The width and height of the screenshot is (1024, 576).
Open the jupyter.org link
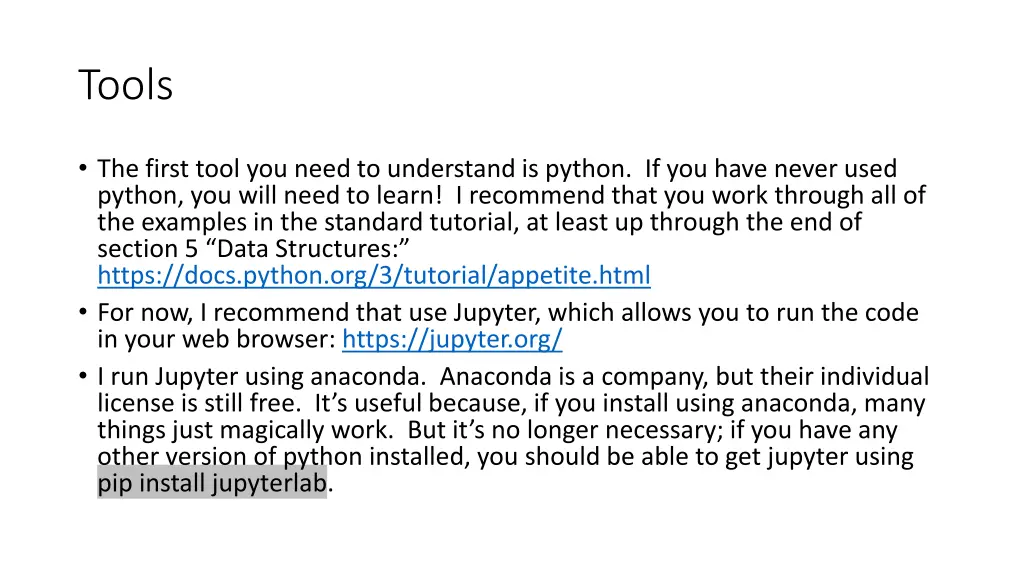[452, 339]
